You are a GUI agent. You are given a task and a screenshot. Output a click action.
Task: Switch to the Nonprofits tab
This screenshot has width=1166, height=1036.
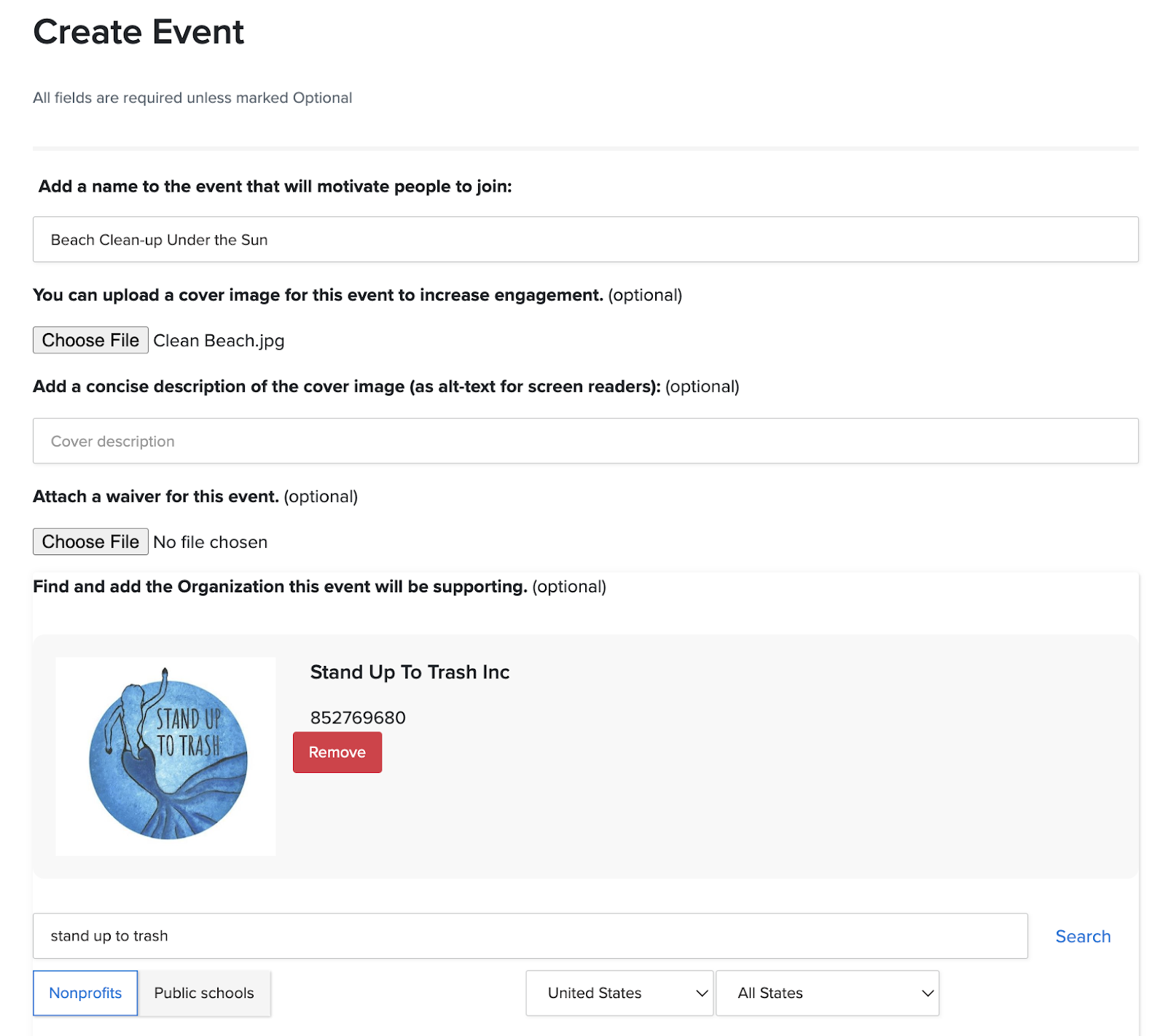click(x=85, y=993)
